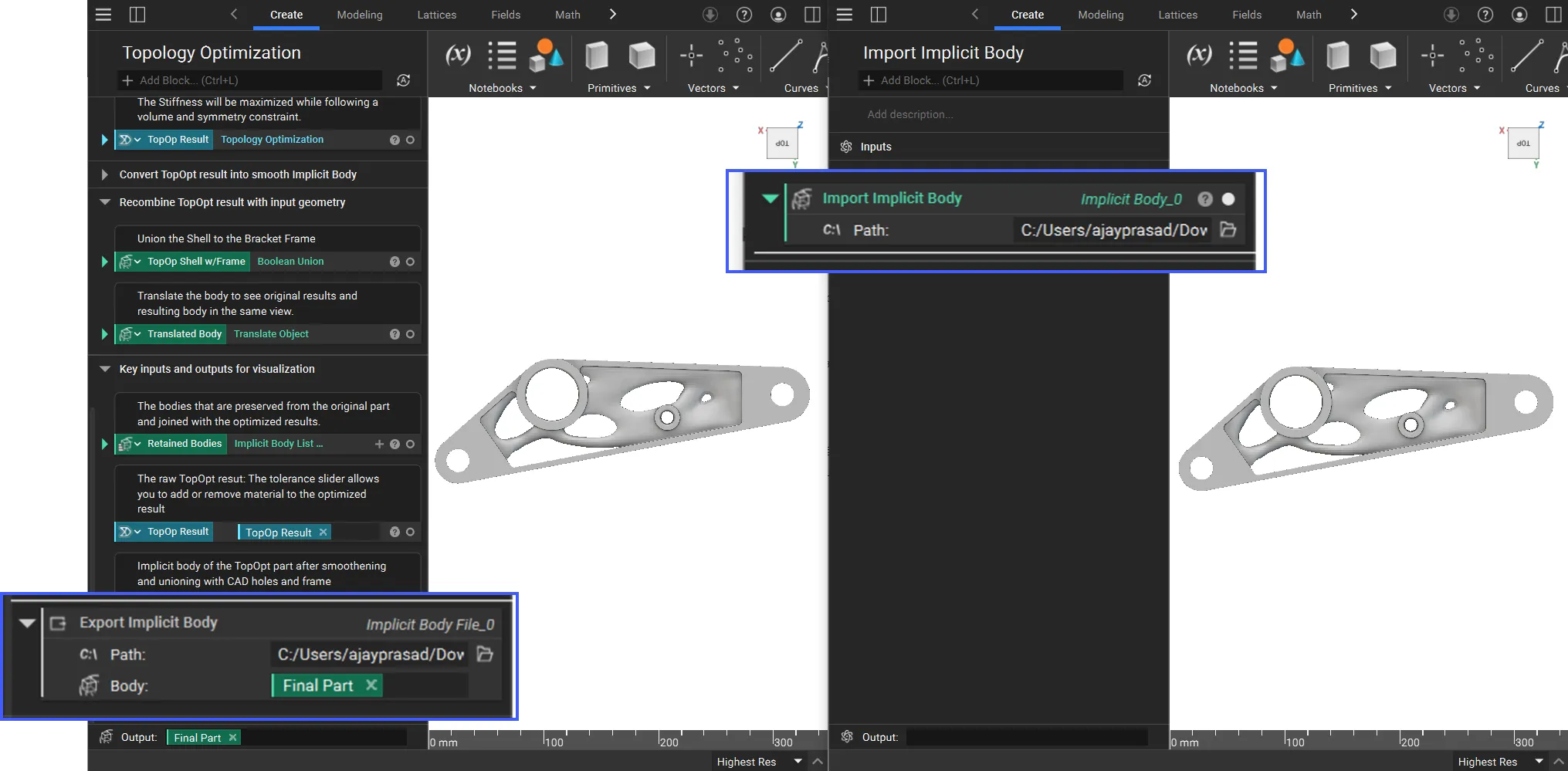
Task: Switch to Fields tab in left window
Action: [x=506, y=15]
